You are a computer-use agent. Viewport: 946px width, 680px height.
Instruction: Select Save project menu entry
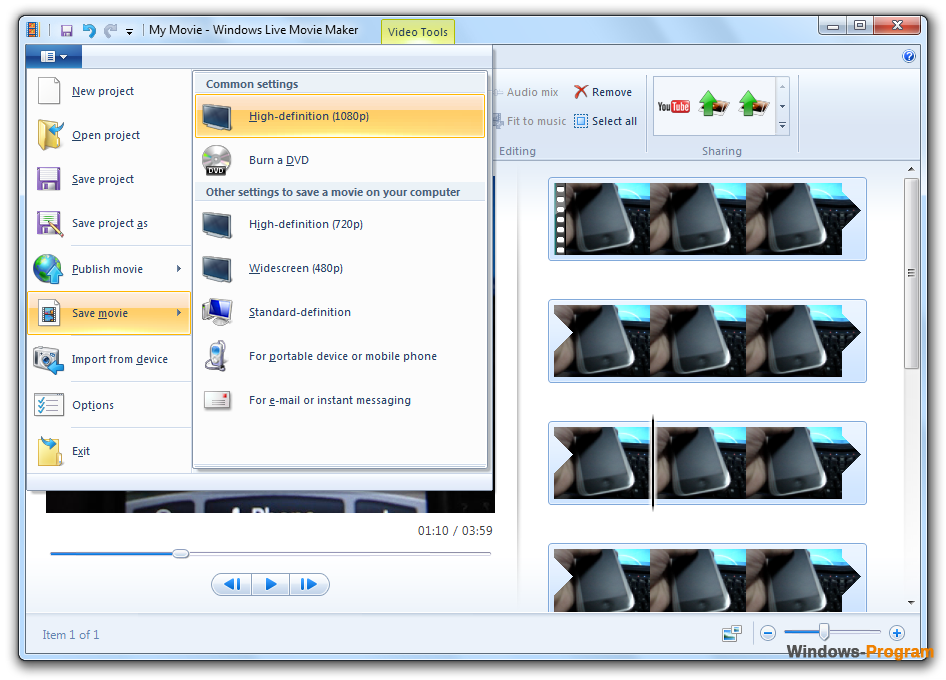[x=110, y=179]
